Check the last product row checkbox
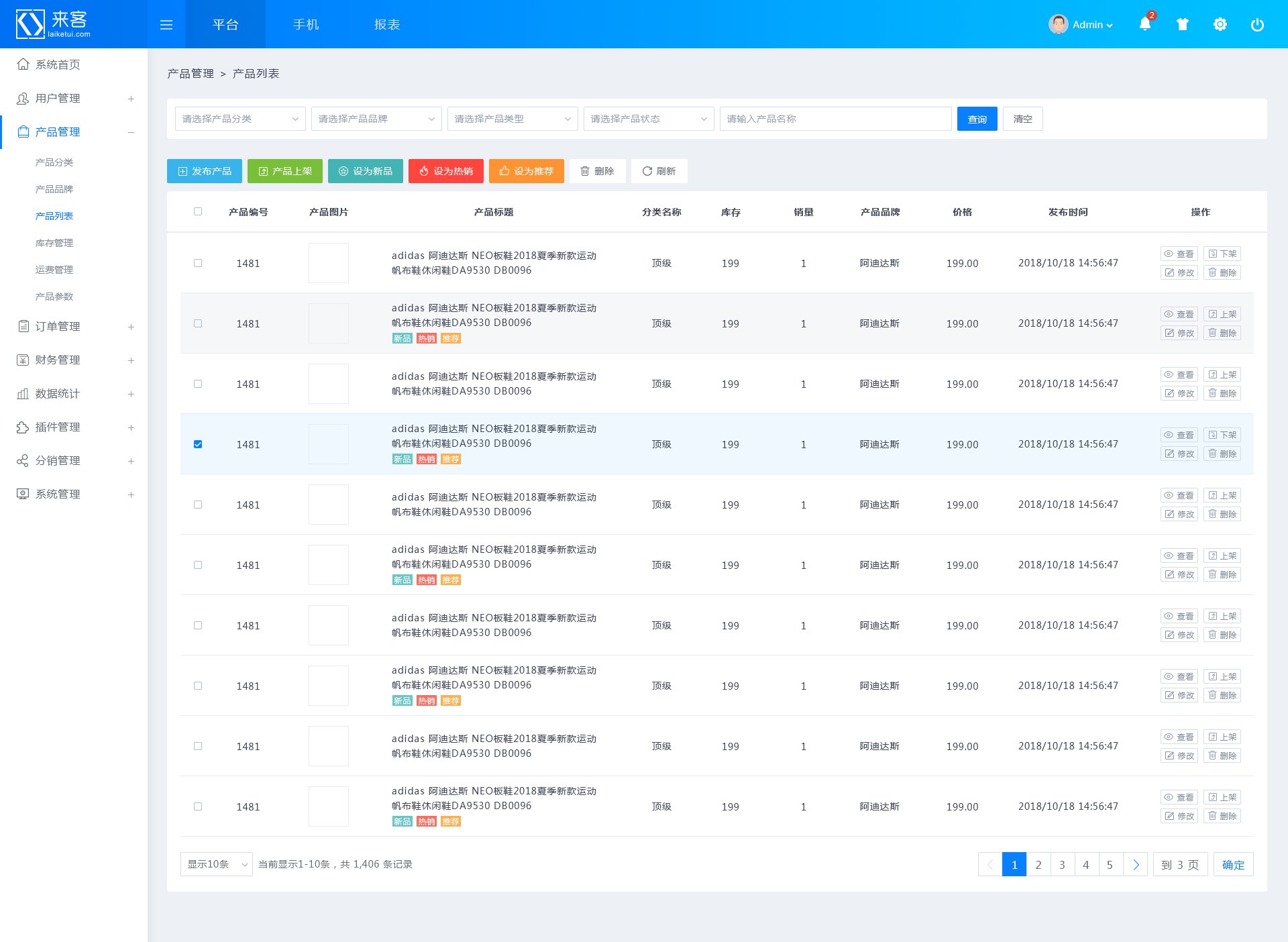Image resolution: width=1288 pixels, height=942 pixels. point(198,806)
